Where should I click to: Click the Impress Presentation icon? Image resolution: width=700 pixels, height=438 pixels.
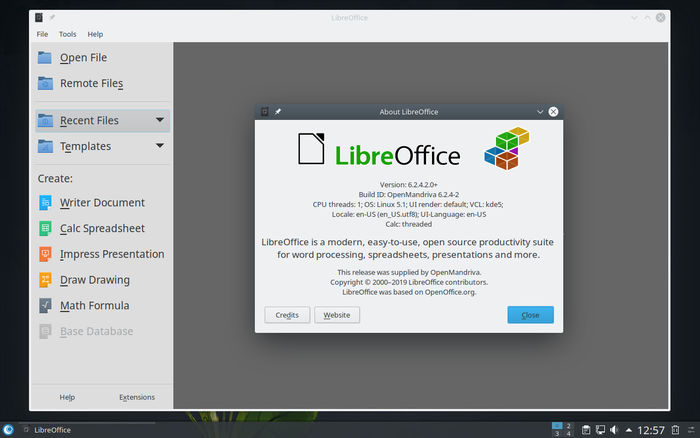pos(45,254)
